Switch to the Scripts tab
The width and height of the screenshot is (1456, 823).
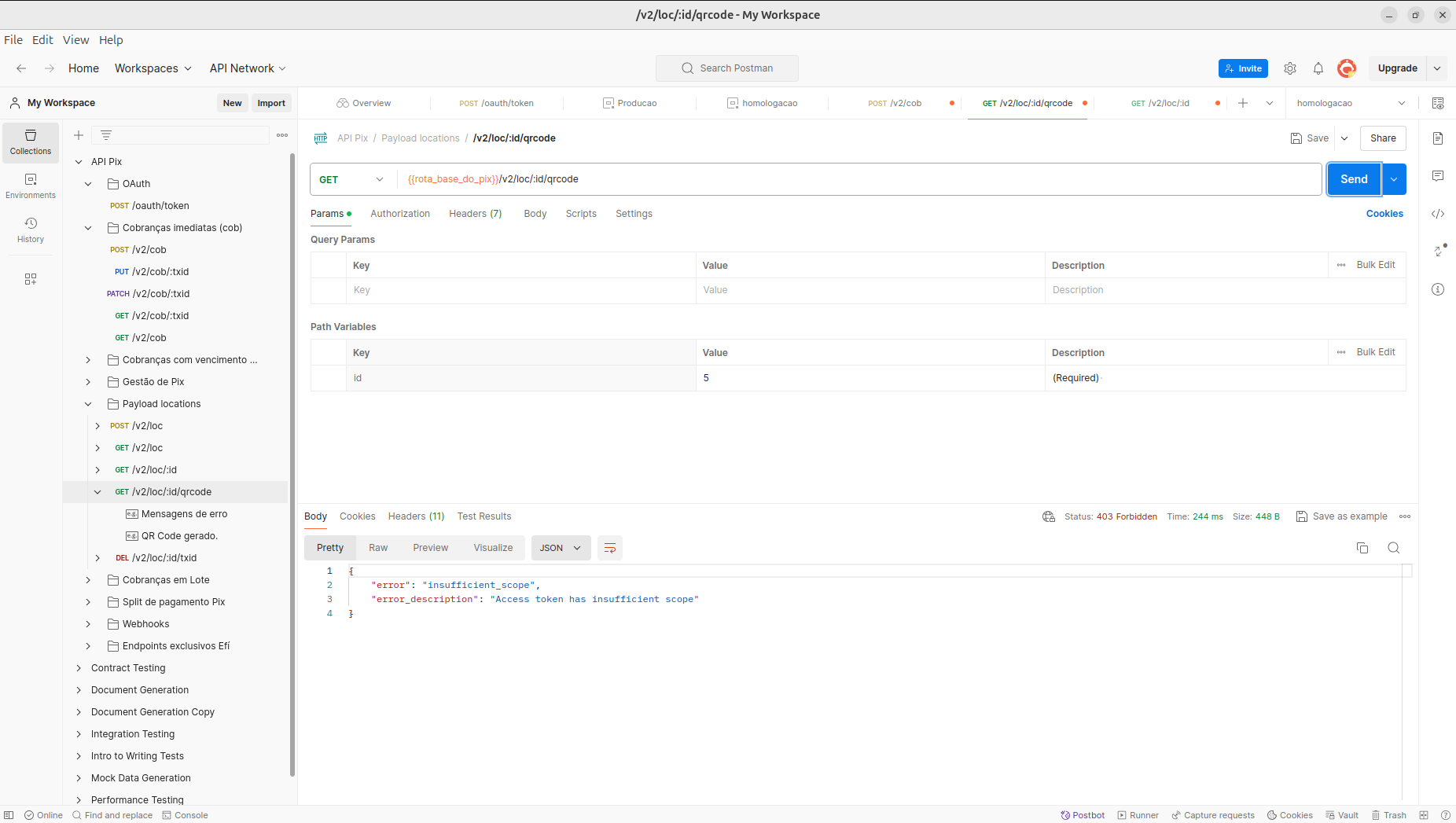[x=581, y=214]
